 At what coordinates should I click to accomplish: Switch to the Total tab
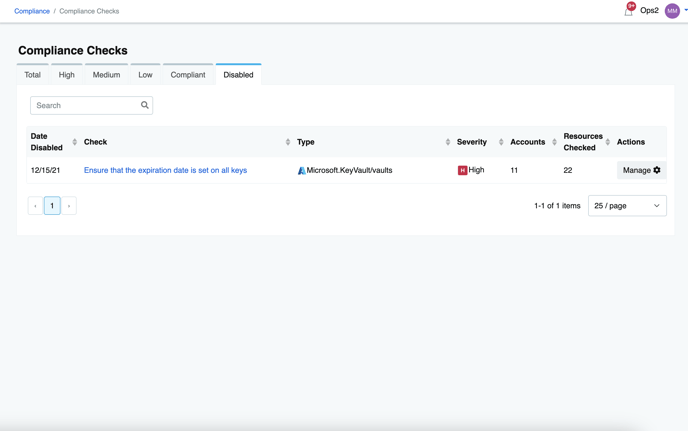(x=32, y=75)
